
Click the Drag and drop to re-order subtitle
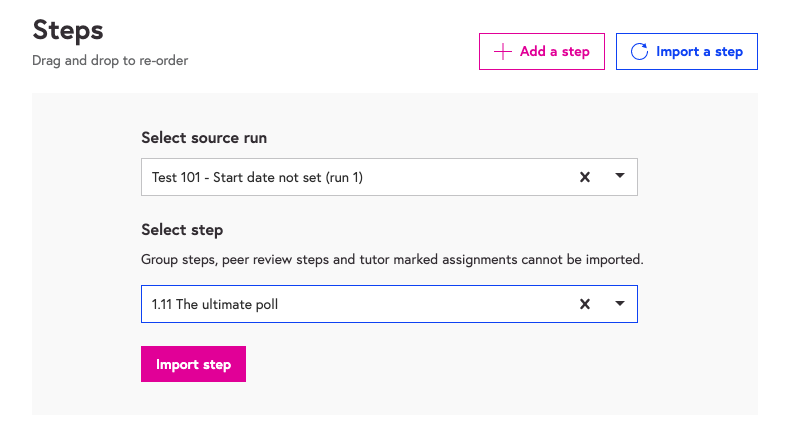110,60
